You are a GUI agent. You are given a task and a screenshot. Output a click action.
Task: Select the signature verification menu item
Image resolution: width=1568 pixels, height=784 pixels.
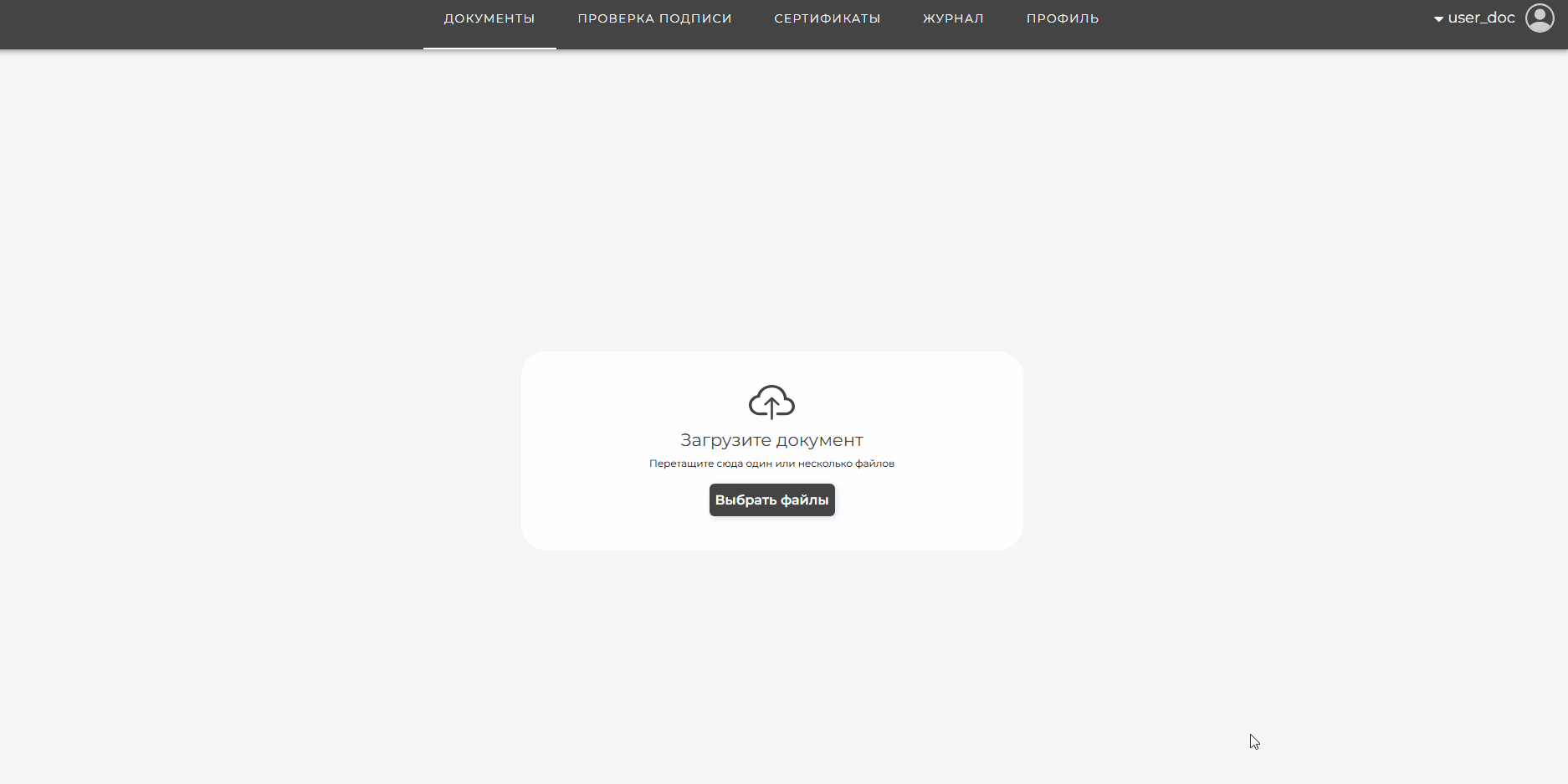coord(654,18)
